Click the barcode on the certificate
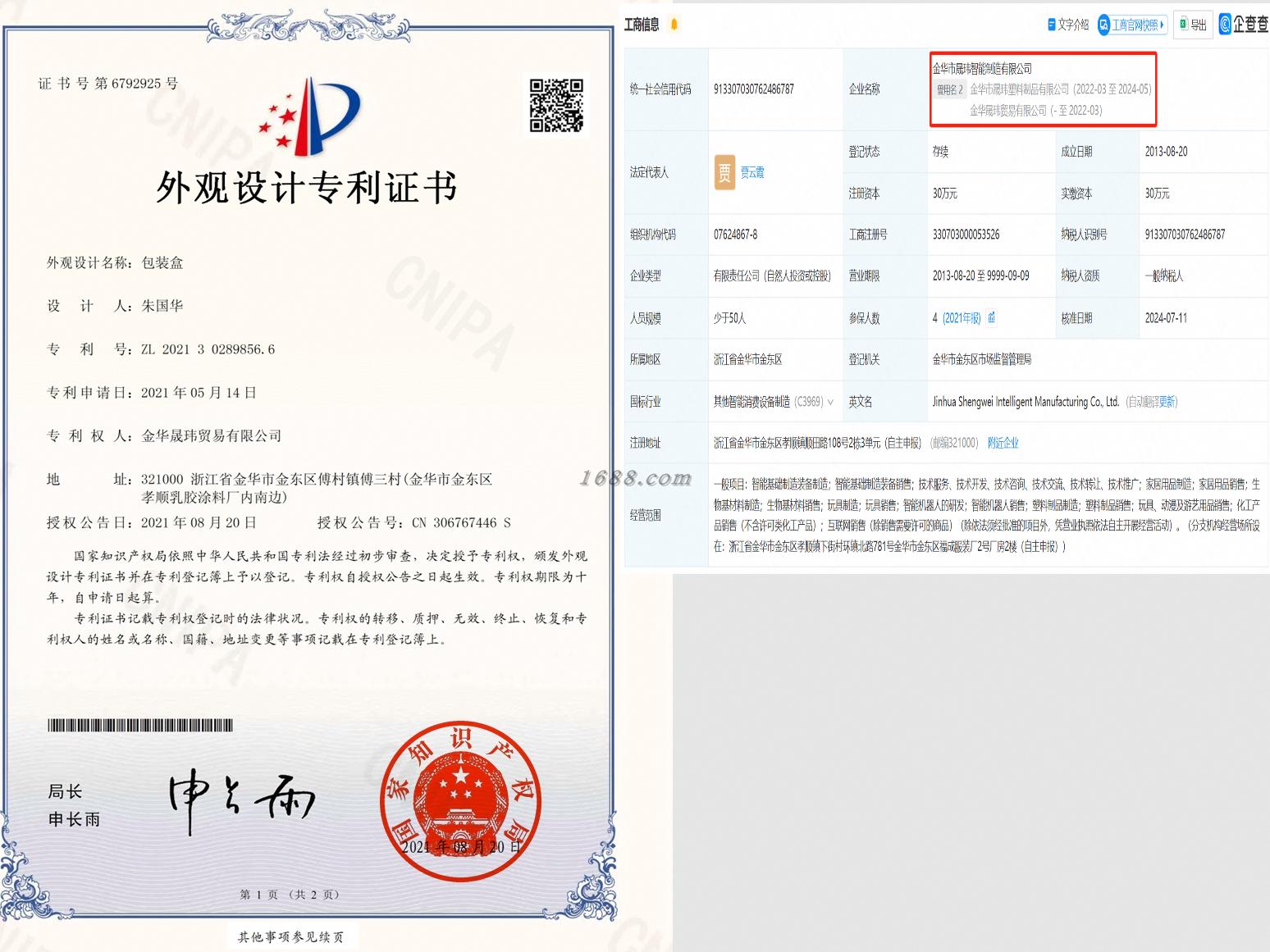Screen dimensions: 1270x952 pyautogui.click(x=139, y=726)
